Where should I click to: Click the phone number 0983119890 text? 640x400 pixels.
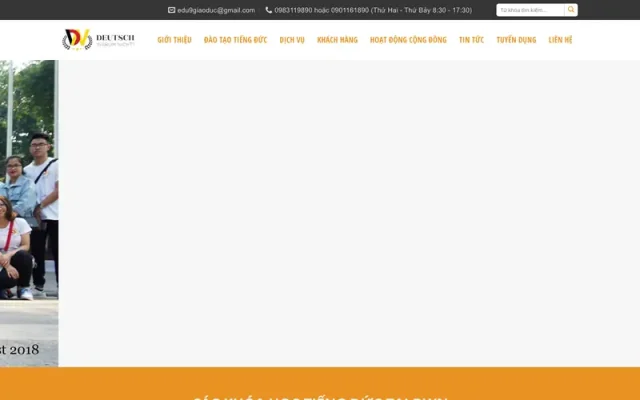(293, 10)
